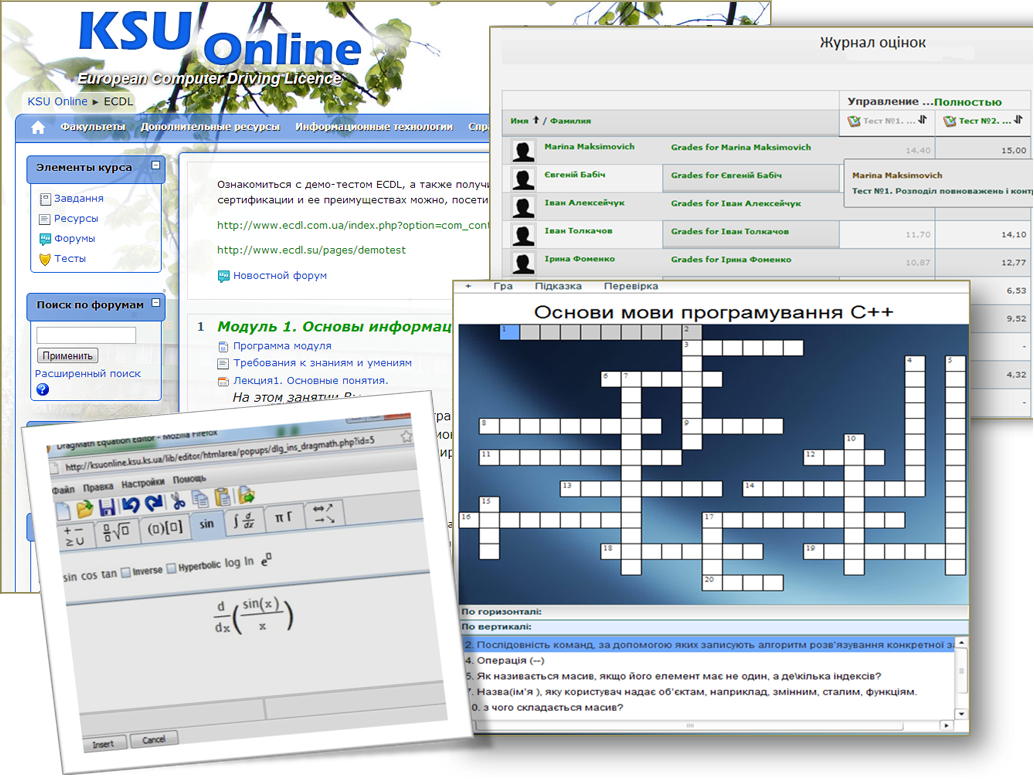This screenshot has height=779, width=1034.
Task: Switch to the sin trigonometry tab
Action: coord(206,524)
